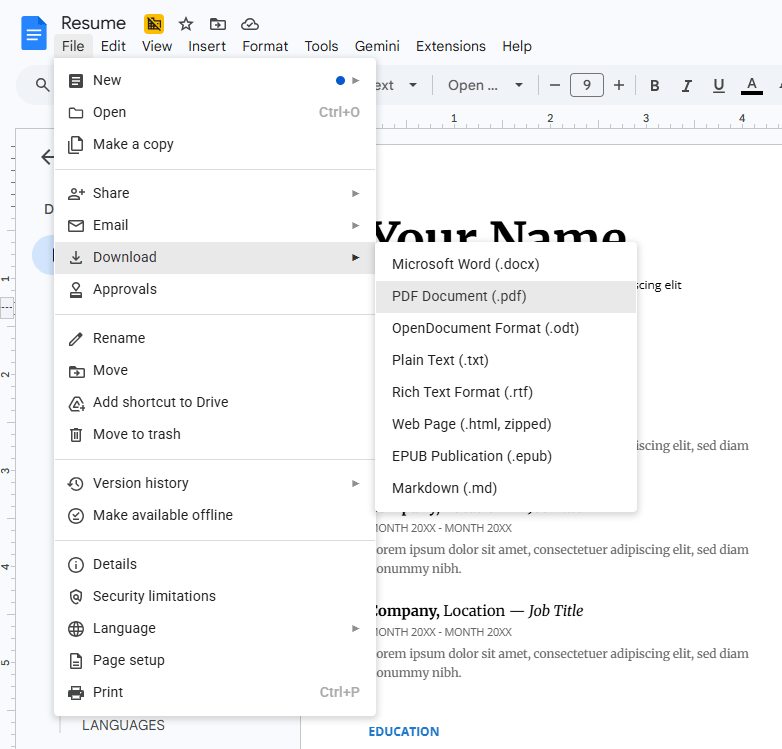Toggle underline formatting
The image size is (782, 749).
pyautogui.click(x=719, y=86)
